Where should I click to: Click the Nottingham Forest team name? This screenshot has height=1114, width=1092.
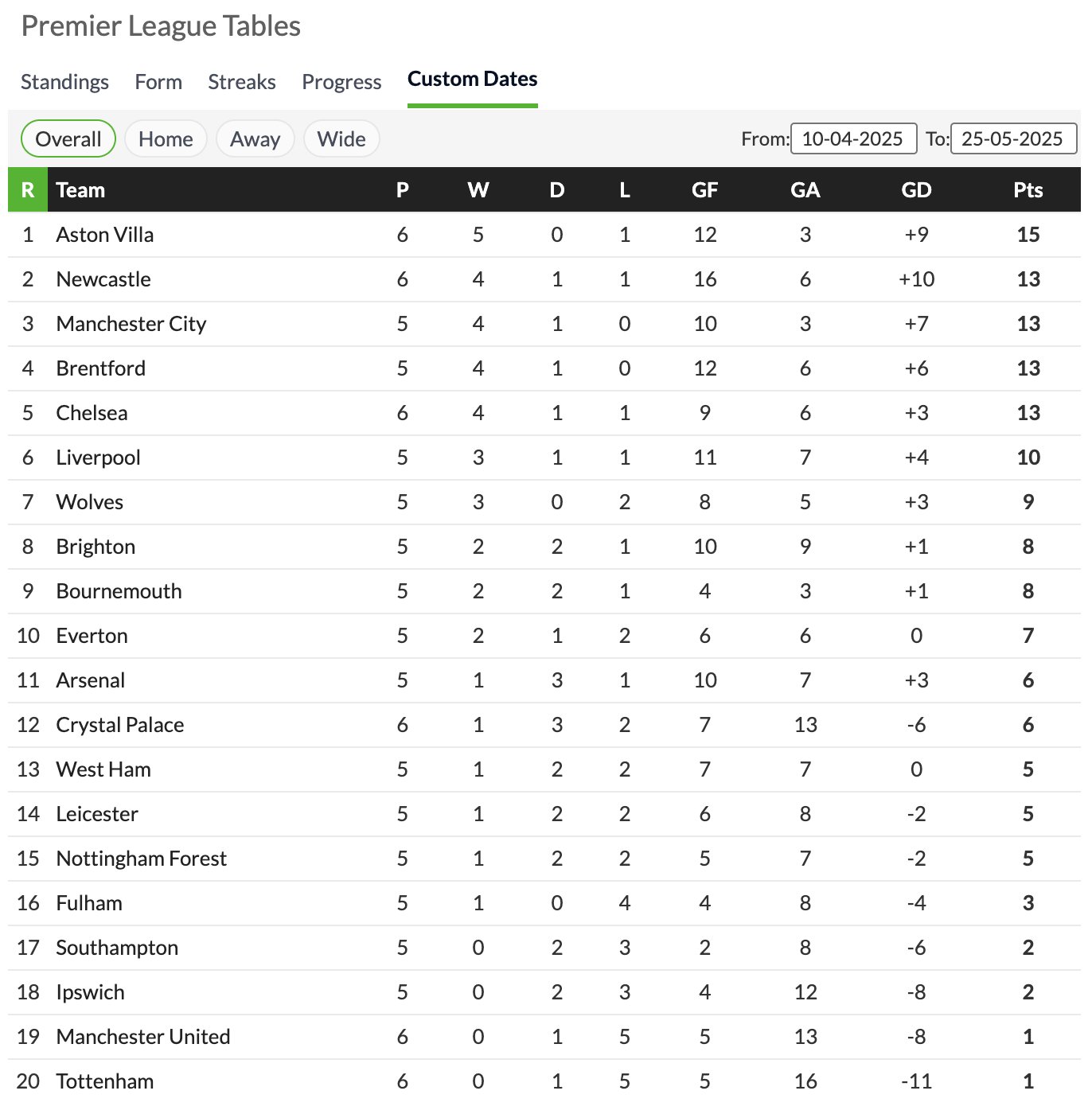pos(142,859)
